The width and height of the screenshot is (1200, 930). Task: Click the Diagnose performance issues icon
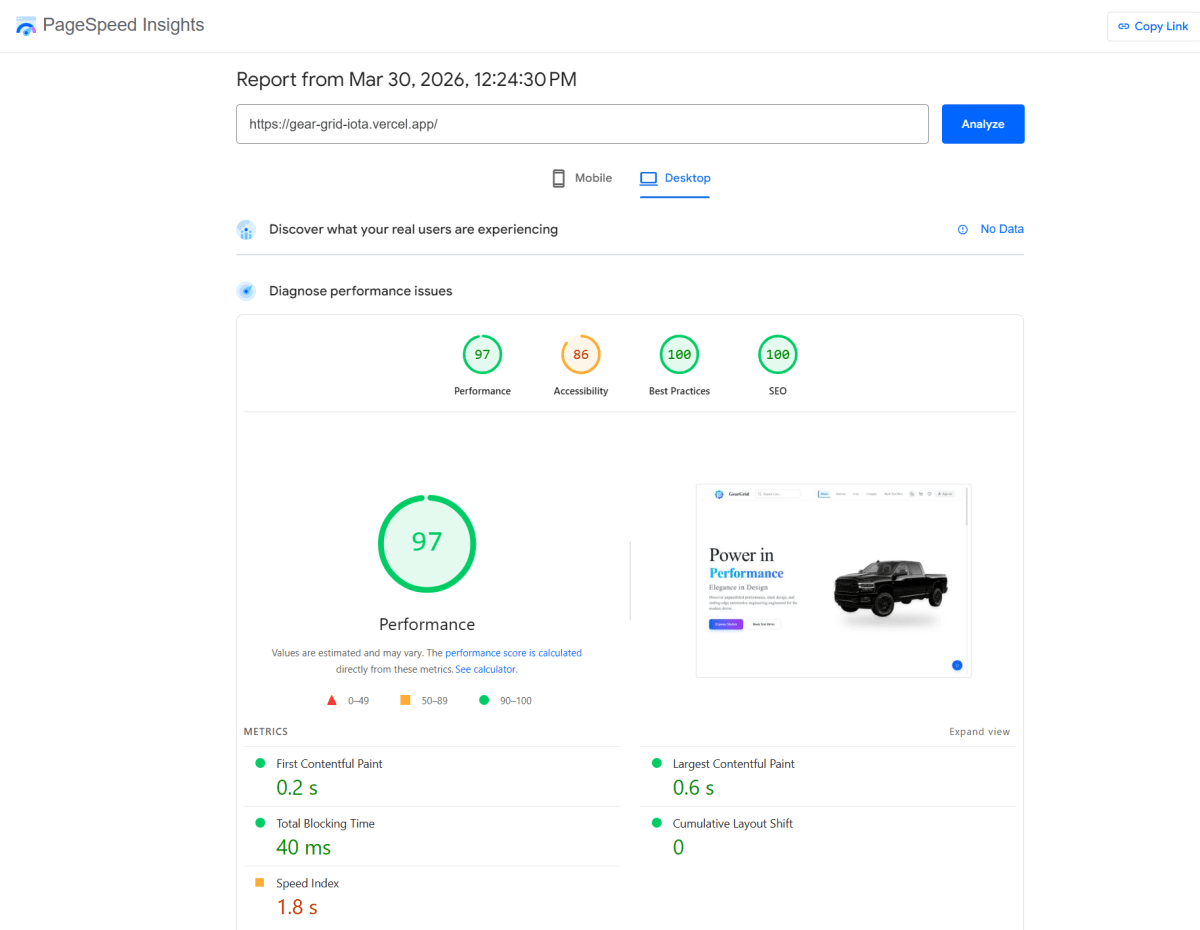[x=246, y=291]
